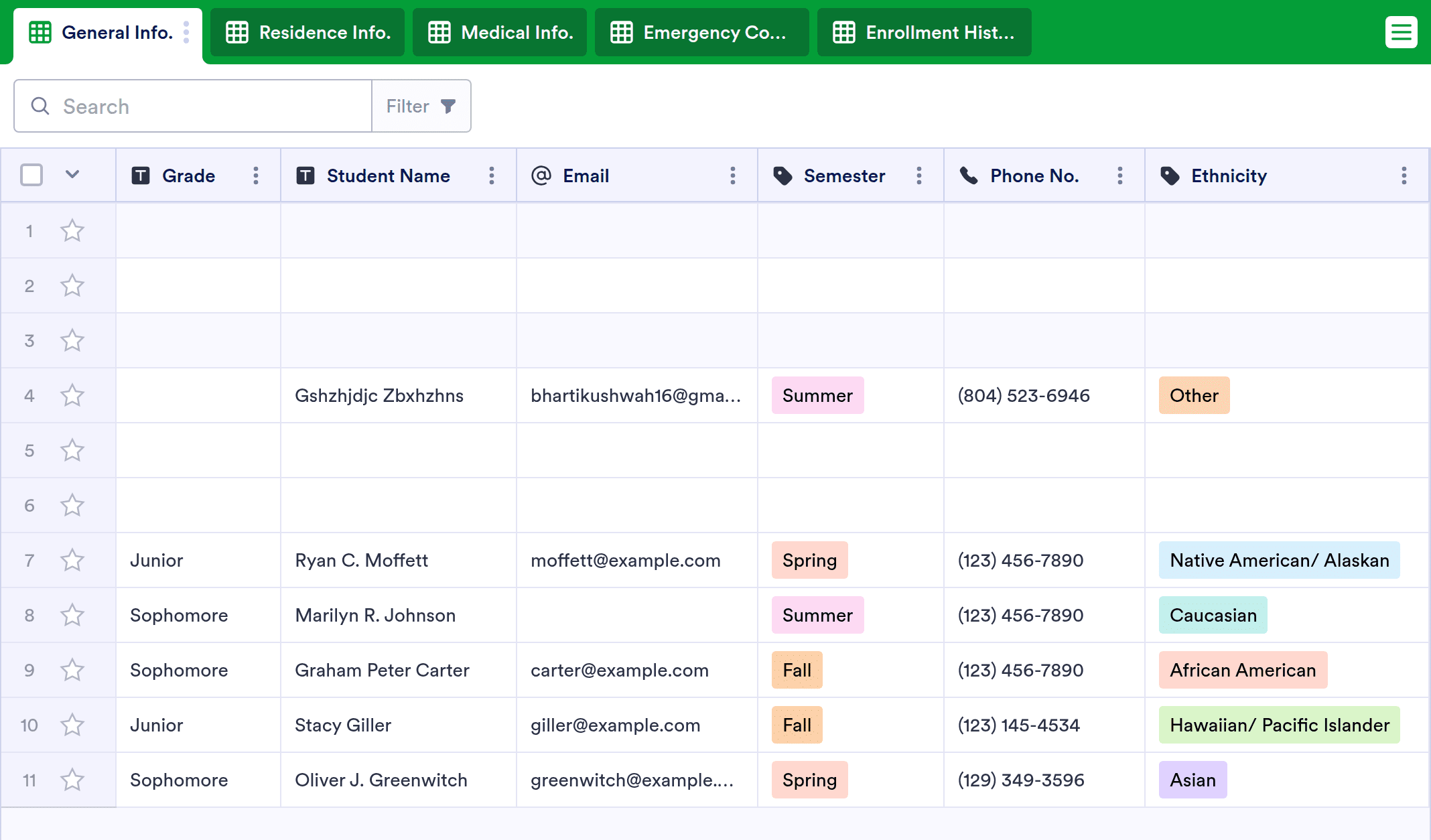Expand the row selection chevron dropdown
Viewport: 1431px width, 840px height.
(72, 175)
